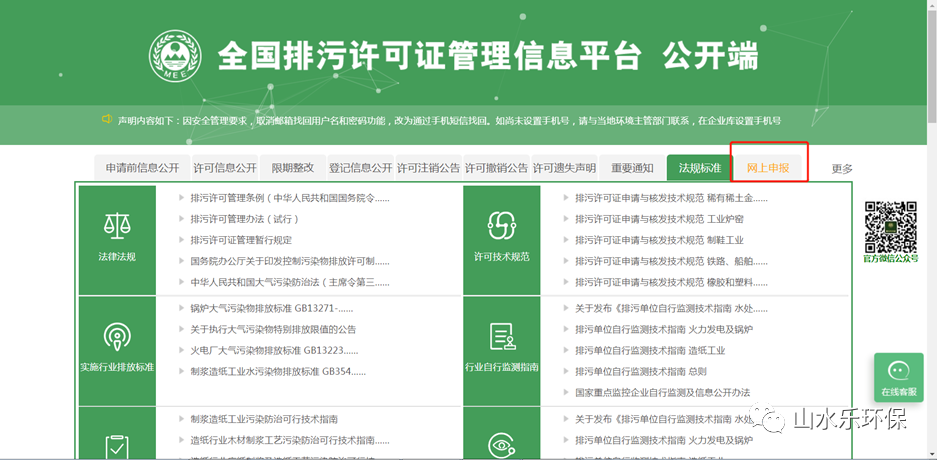Image resolution: width=937 pixels, height=460 pixels.
Task: Open 制浆造纸工业水污染物排放标准 GB354 link
Action: pyautogui.click(x=278, y=371)
